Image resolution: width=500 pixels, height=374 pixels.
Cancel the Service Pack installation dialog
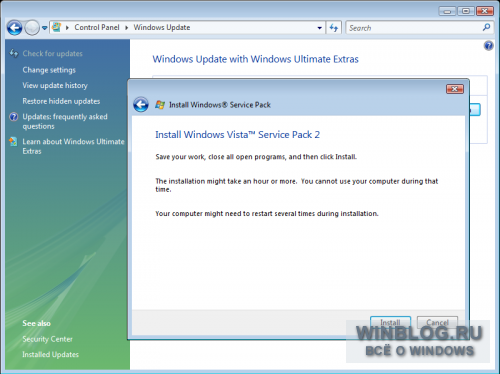tap(437, 322)
